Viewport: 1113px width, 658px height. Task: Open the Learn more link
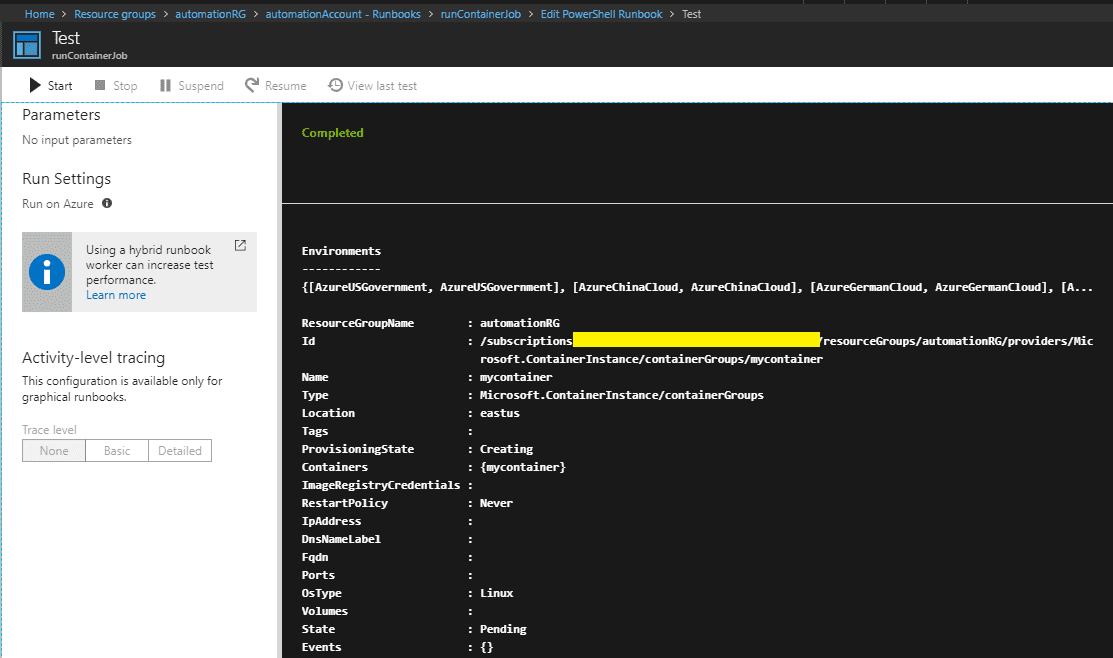115,294
